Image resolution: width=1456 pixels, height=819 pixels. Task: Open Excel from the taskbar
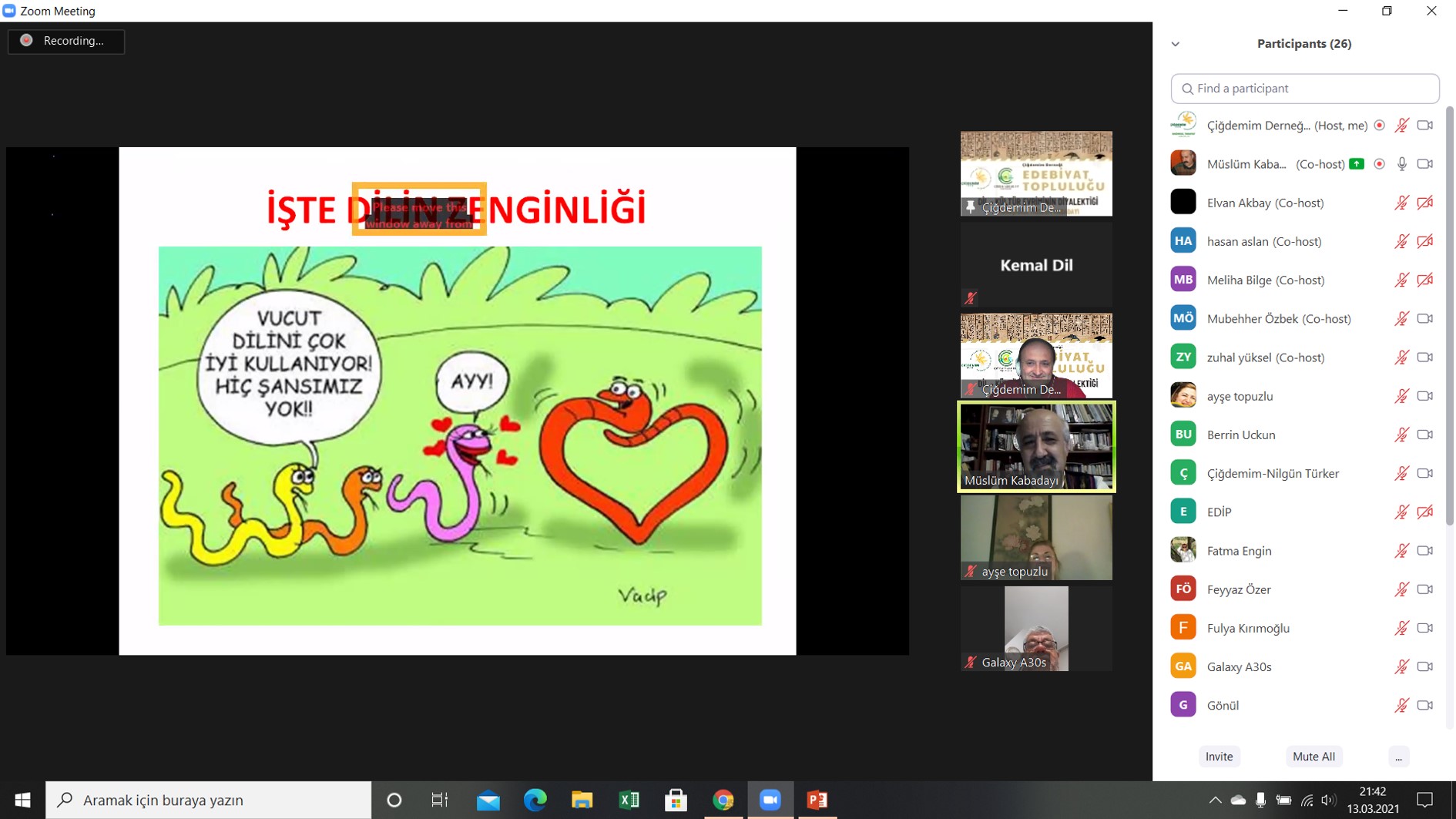[x=629, y=800]
